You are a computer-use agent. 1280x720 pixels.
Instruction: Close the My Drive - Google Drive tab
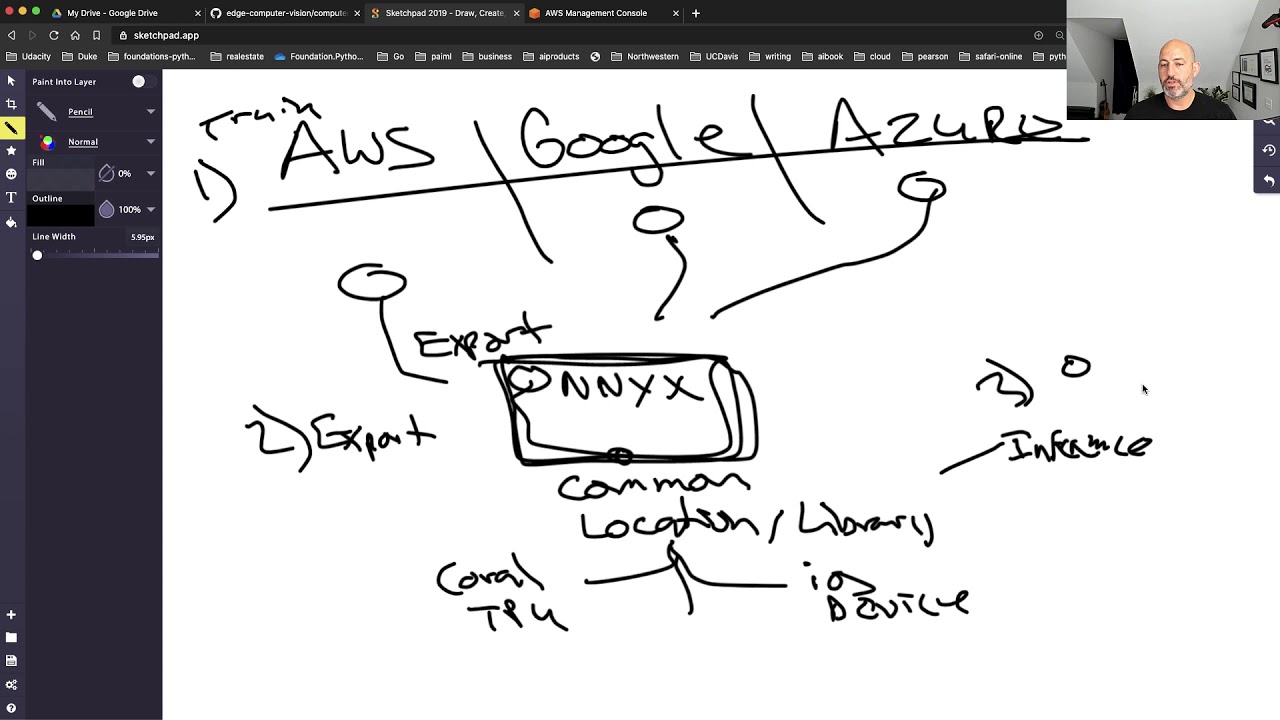point(197,13)
